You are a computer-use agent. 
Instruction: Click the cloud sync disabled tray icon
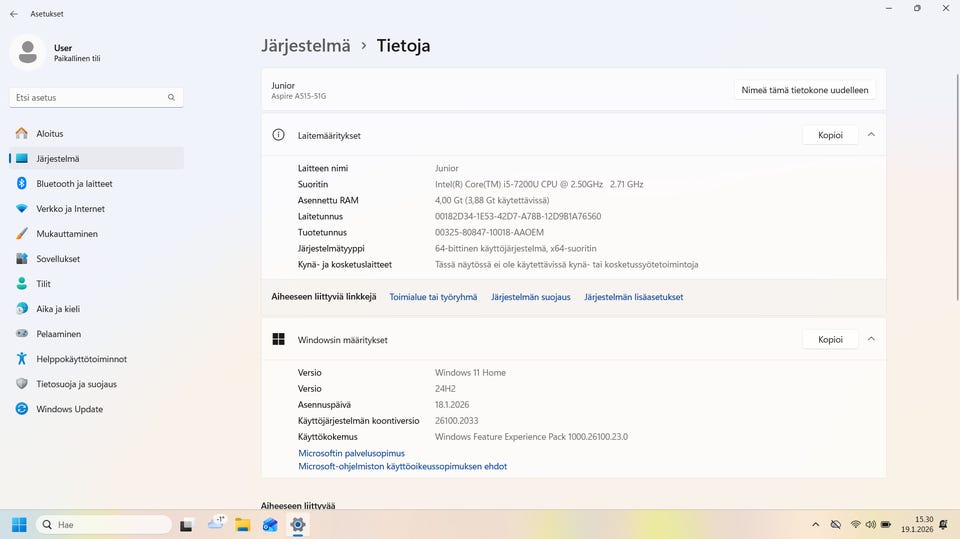[836, 524]
